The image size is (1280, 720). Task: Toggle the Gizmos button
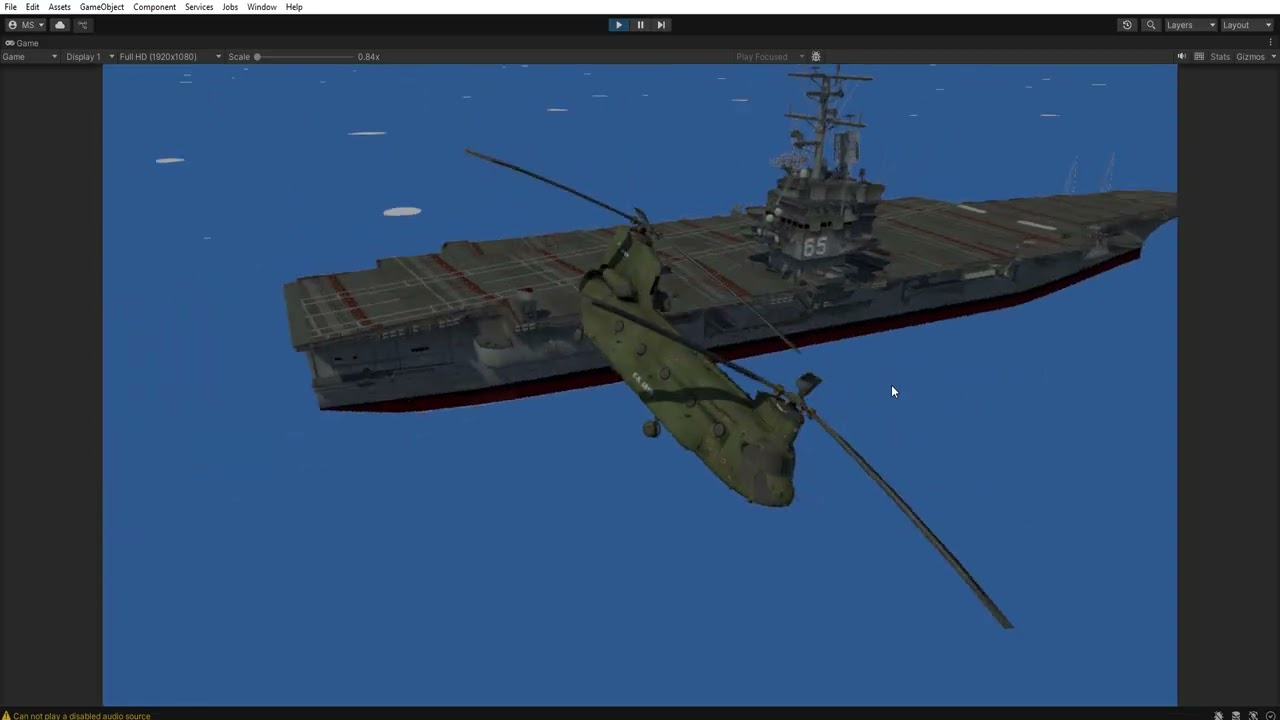pos(1250,57)
